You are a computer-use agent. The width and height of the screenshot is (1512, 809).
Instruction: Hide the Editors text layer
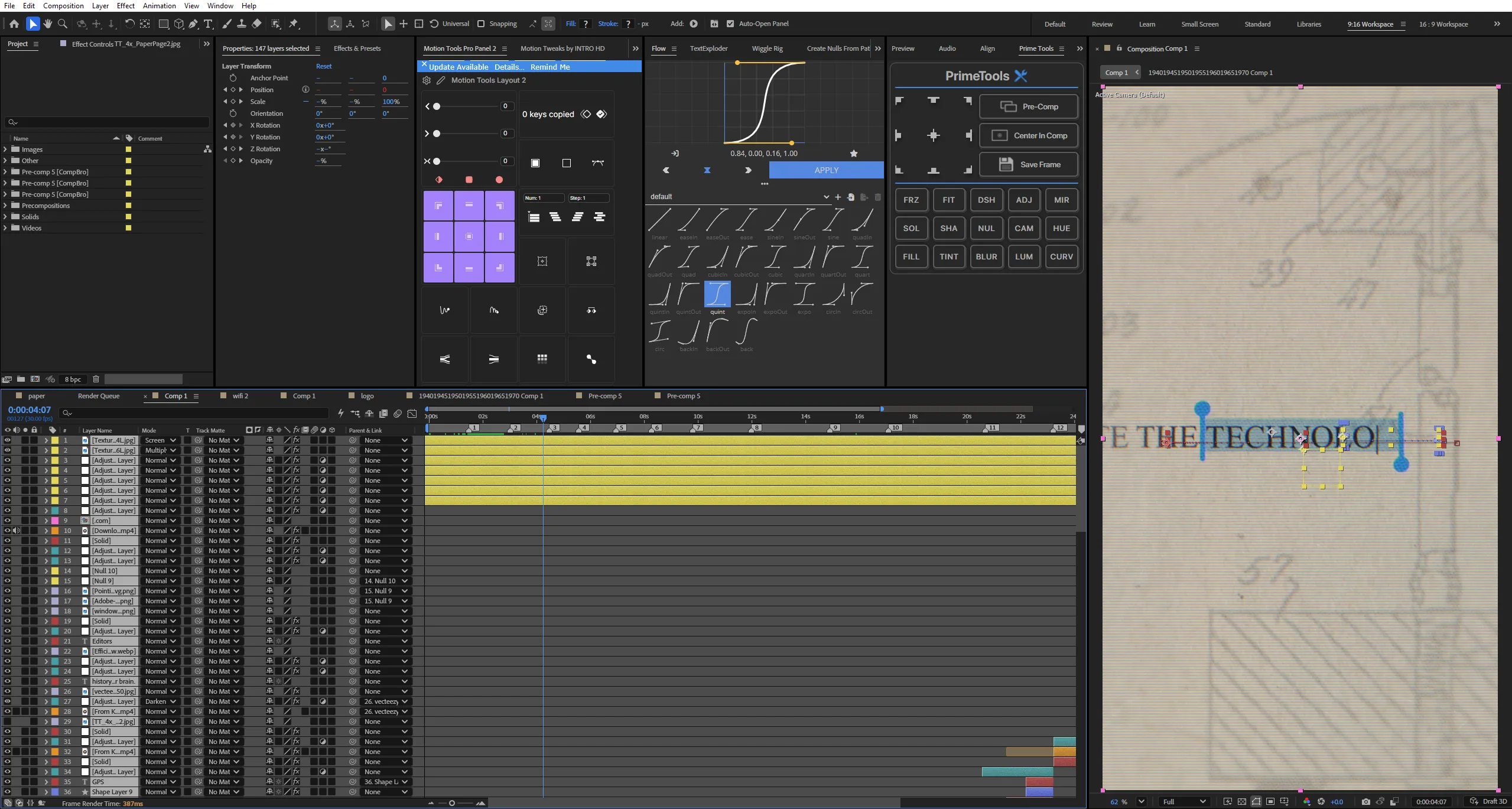[7, 641]
